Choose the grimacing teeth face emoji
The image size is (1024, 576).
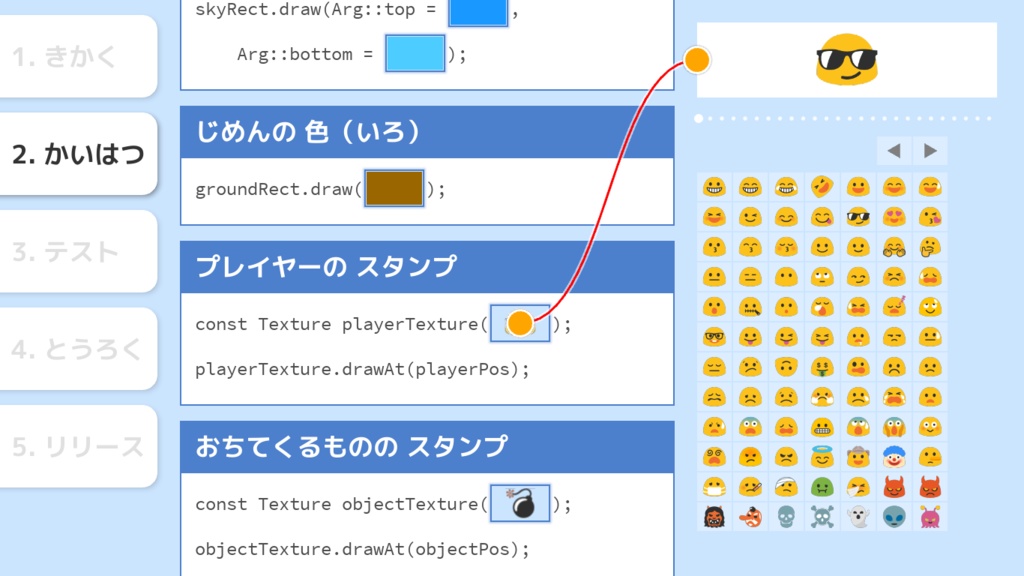822,427
